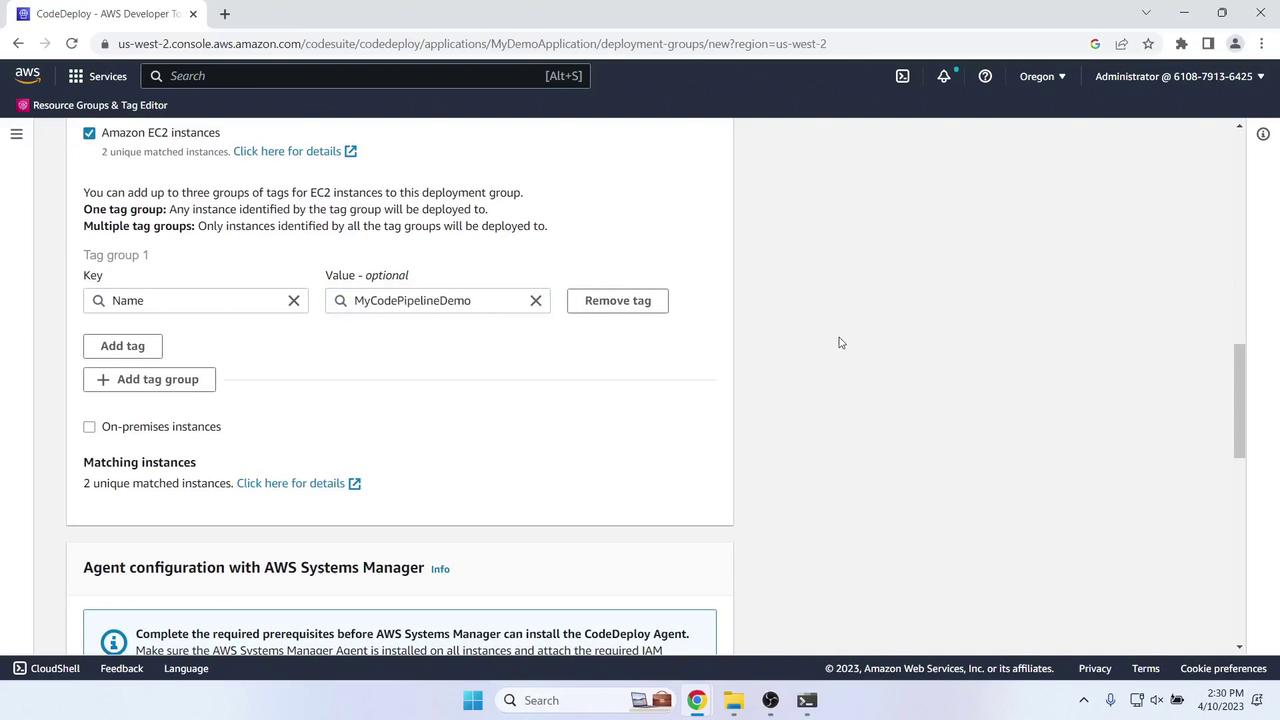Open the Google icon in the address bar
Image resolution: width=1280 pixels, height=720 pixels.
coord(1095,44)
